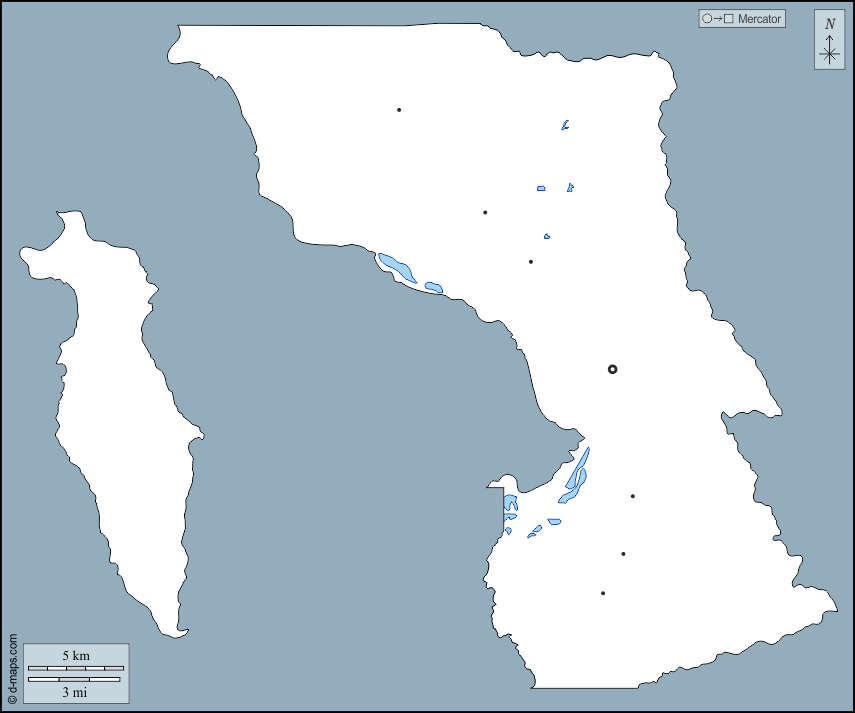This screenshot has width=855, height=713.
Task: Click the Mercator projection label
Action: [x=759, y=19]
